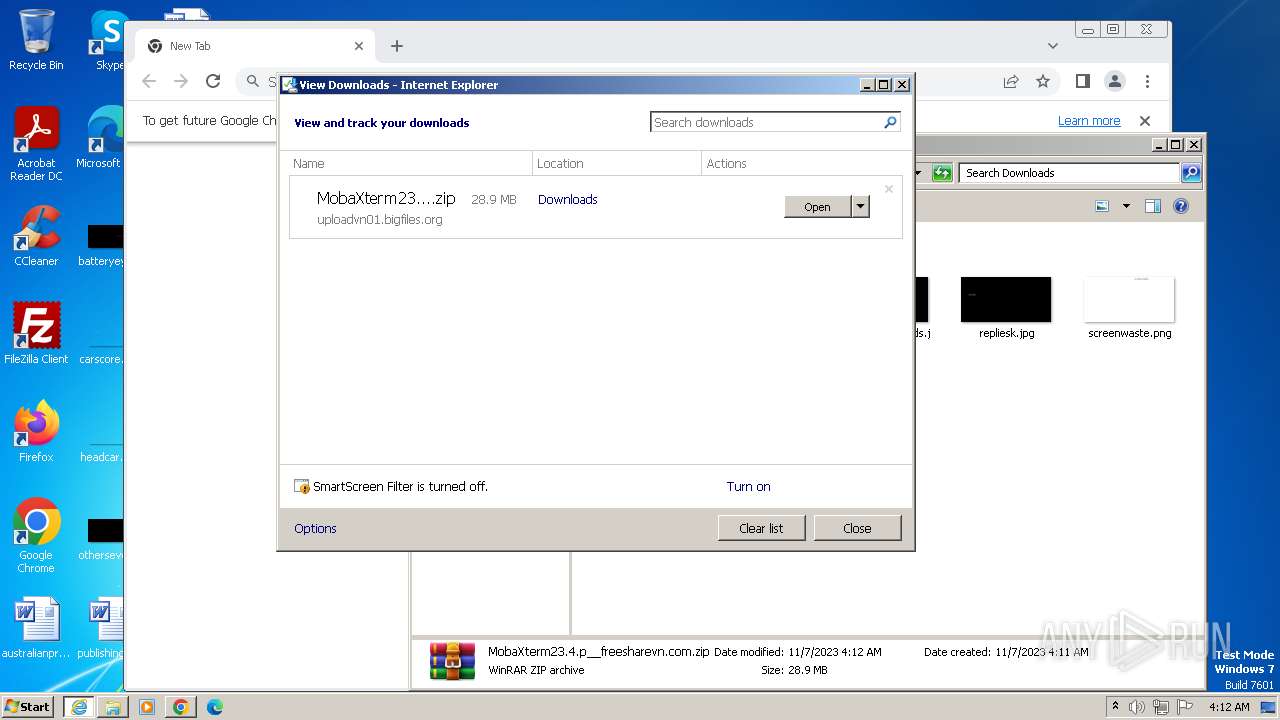The height and width of the screenshot is (720, 1280).
Task: Open Action Center flag icon
Action: coord(1185,707)
